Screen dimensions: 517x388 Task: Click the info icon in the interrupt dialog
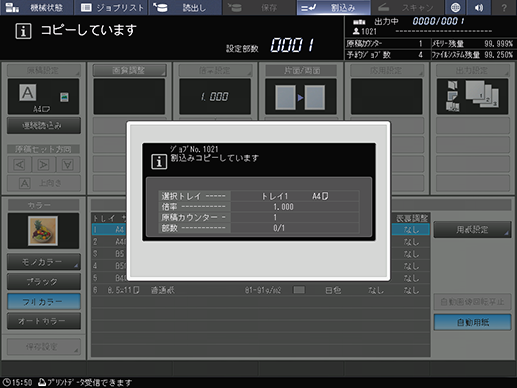(159, 162)
